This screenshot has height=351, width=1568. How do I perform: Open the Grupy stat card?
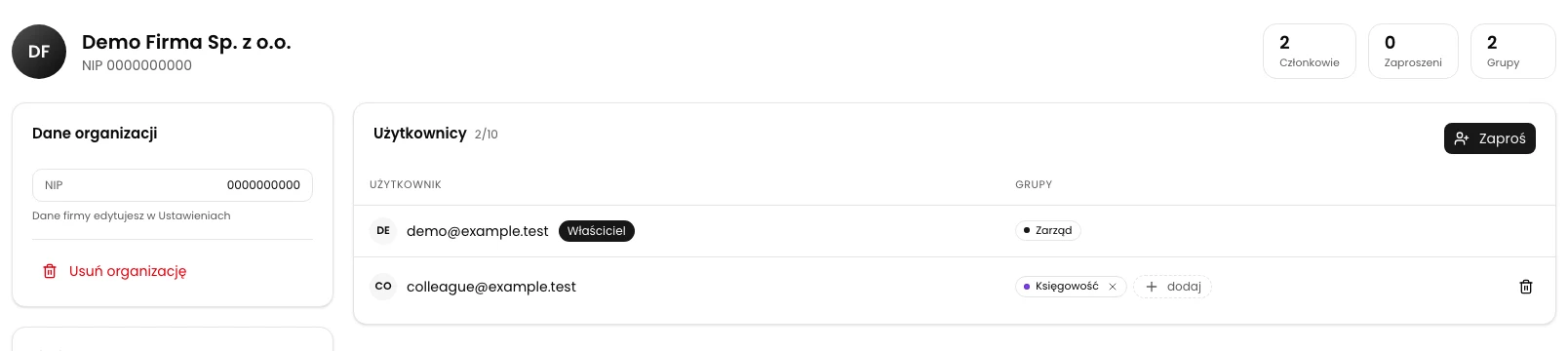coord(1512,52)
